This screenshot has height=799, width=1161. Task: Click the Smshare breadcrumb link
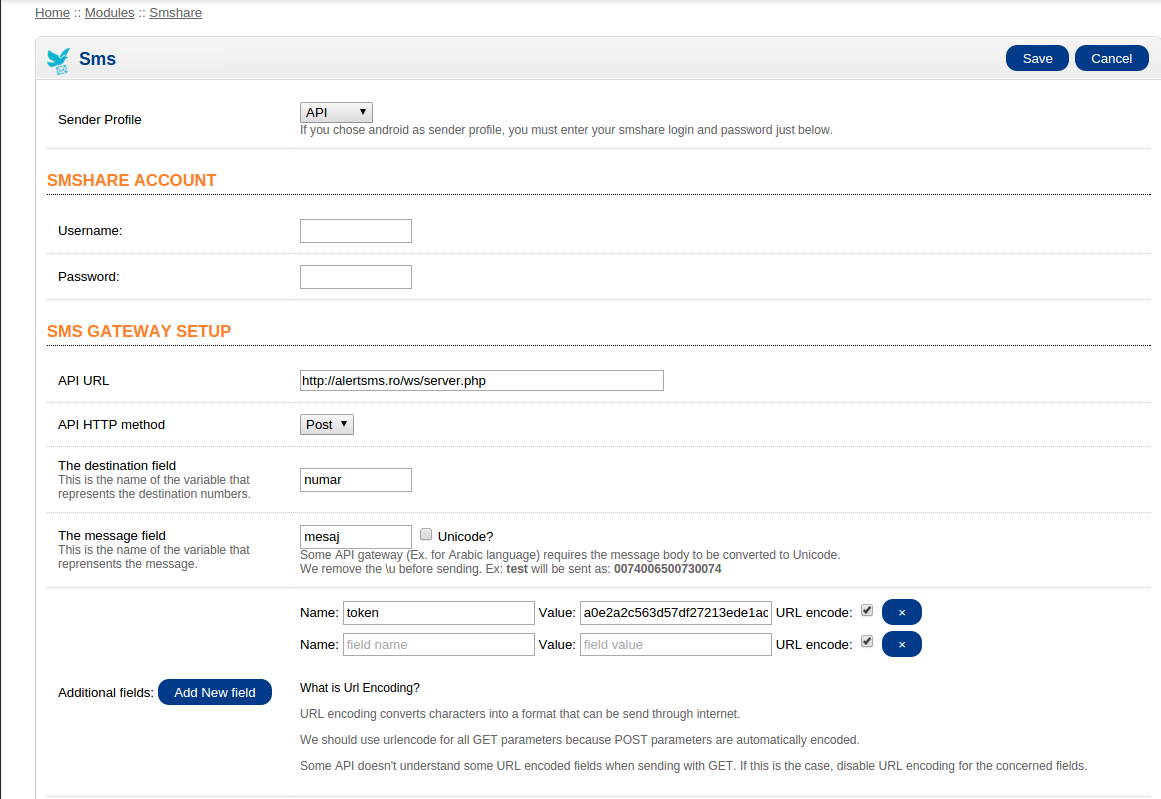coord(175,13)
